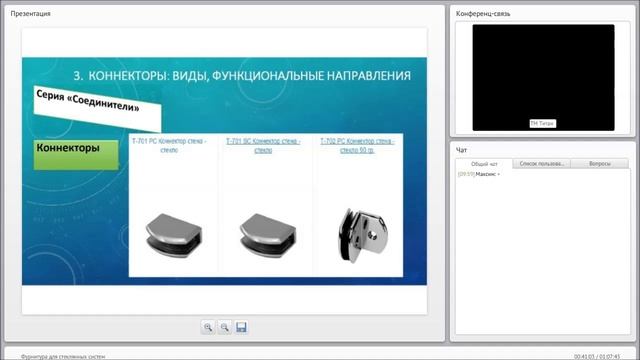Zoom out of the presentation slide
Viewport: 640px width, 360px height.
tap(224, 327)
